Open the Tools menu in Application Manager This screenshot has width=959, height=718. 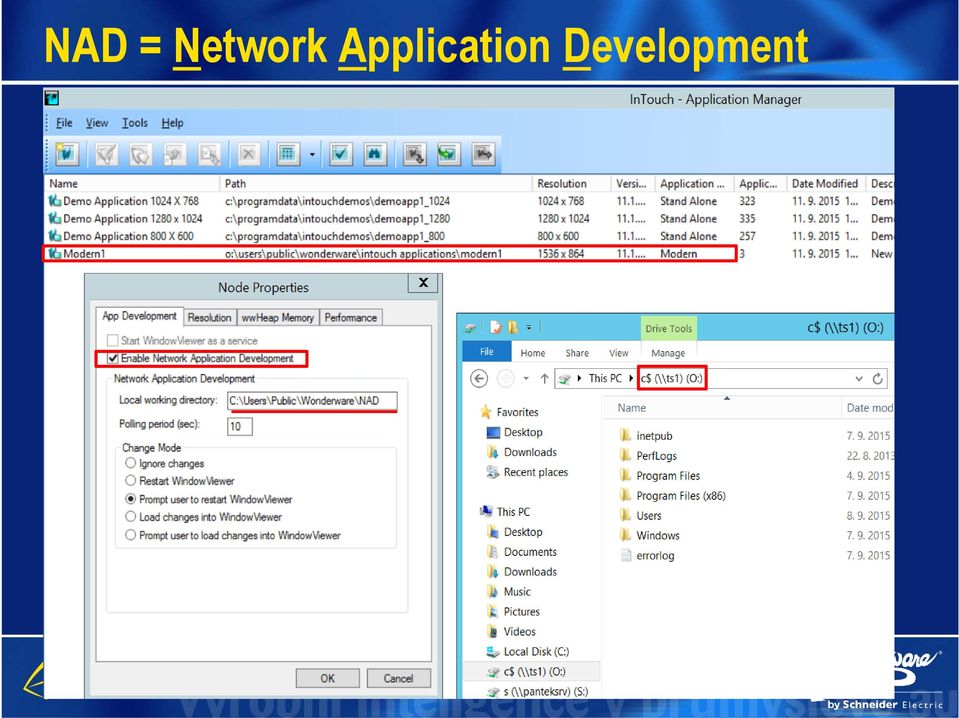click(135, 123)
